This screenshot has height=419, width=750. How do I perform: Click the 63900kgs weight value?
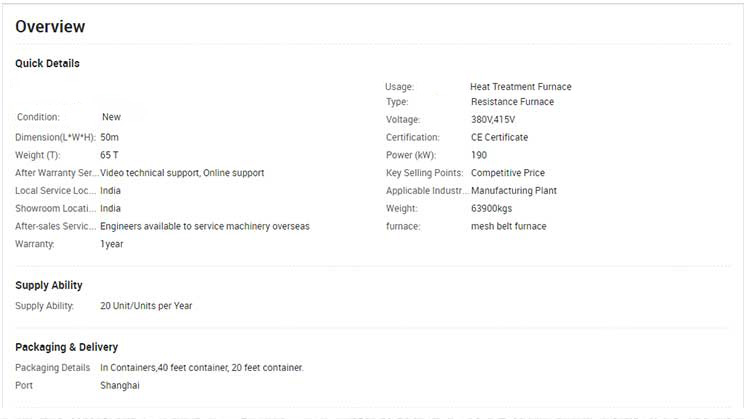tap(492, 209)
